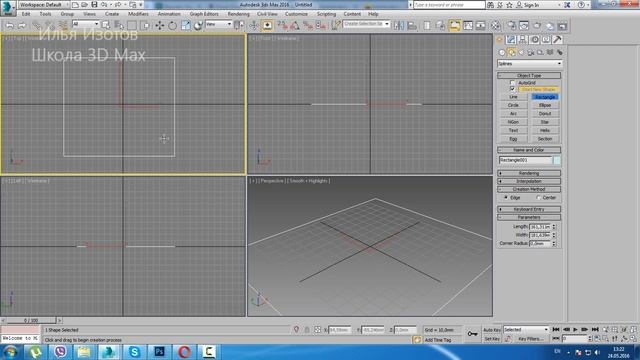Open the Hierarchy panel tab icon
The height and width of the screenshot is (360, 640).
[522, 40]
